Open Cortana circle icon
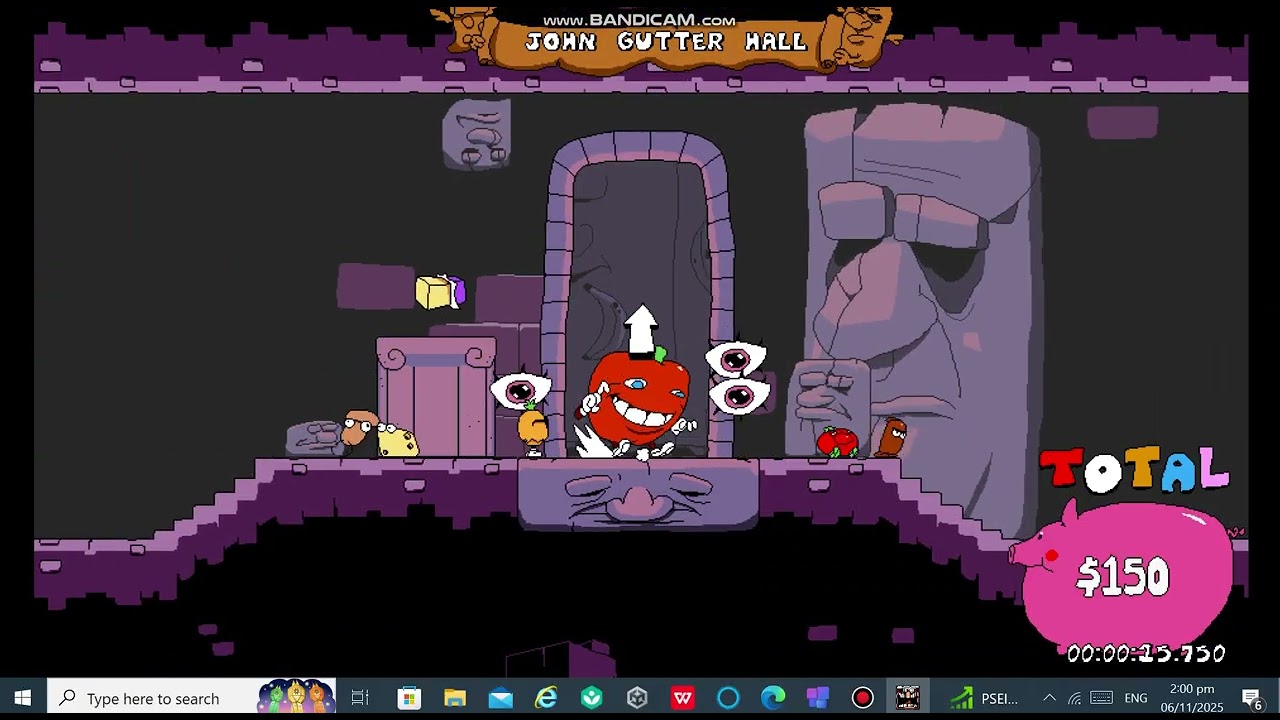This screenshot has width=1280, height=720. [728, 698]
